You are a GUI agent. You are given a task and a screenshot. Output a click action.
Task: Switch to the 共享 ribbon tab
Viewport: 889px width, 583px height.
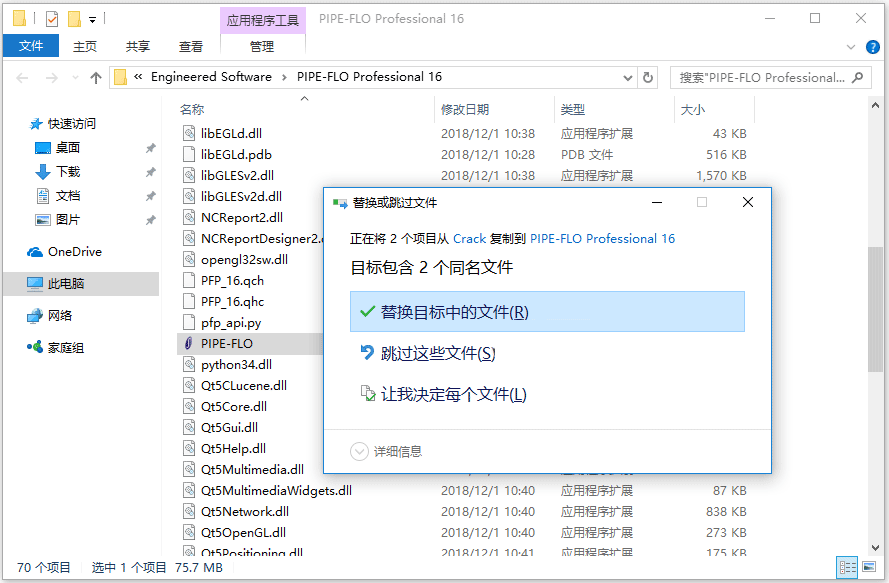138,47
